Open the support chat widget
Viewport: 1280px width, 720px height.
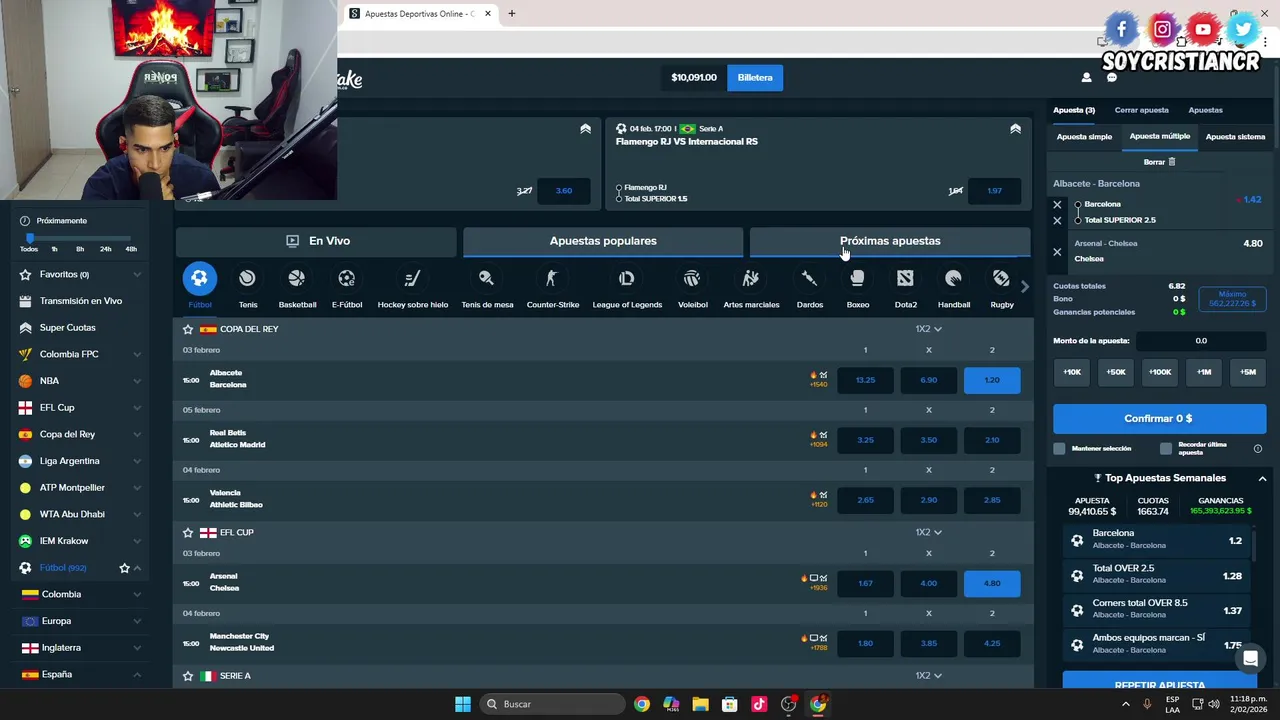click(1250, 658)
